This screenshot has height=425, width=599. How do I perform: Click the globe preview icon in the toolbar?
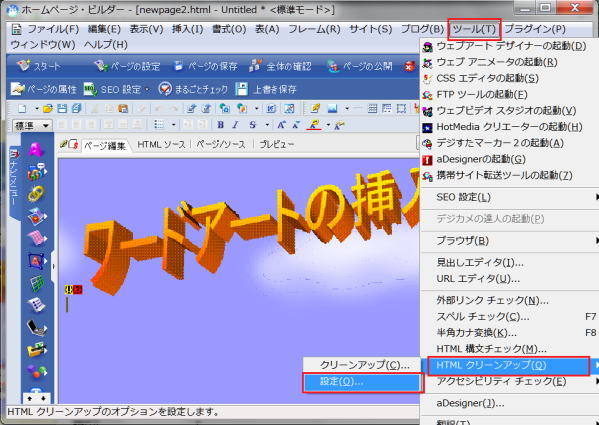click(224, 109)
